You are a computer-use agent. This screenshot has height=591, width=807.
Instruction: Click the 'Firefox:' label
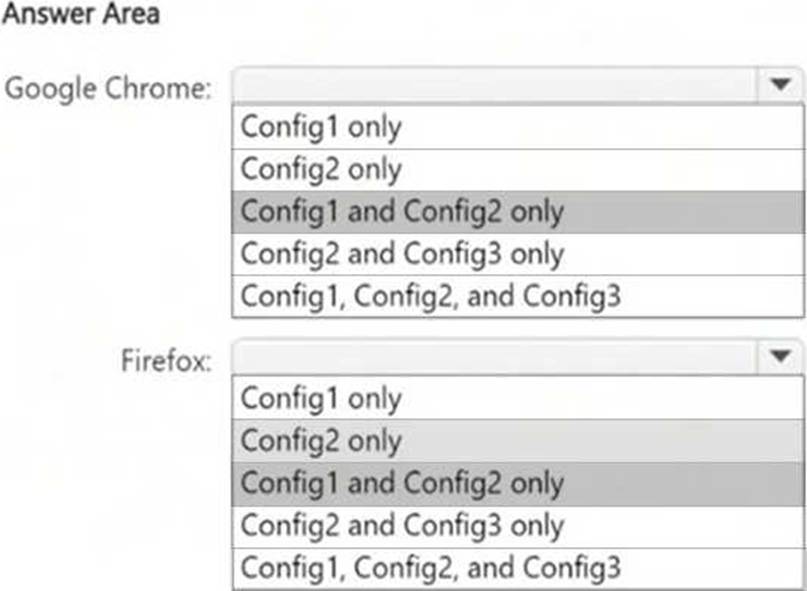pos(167,359)
